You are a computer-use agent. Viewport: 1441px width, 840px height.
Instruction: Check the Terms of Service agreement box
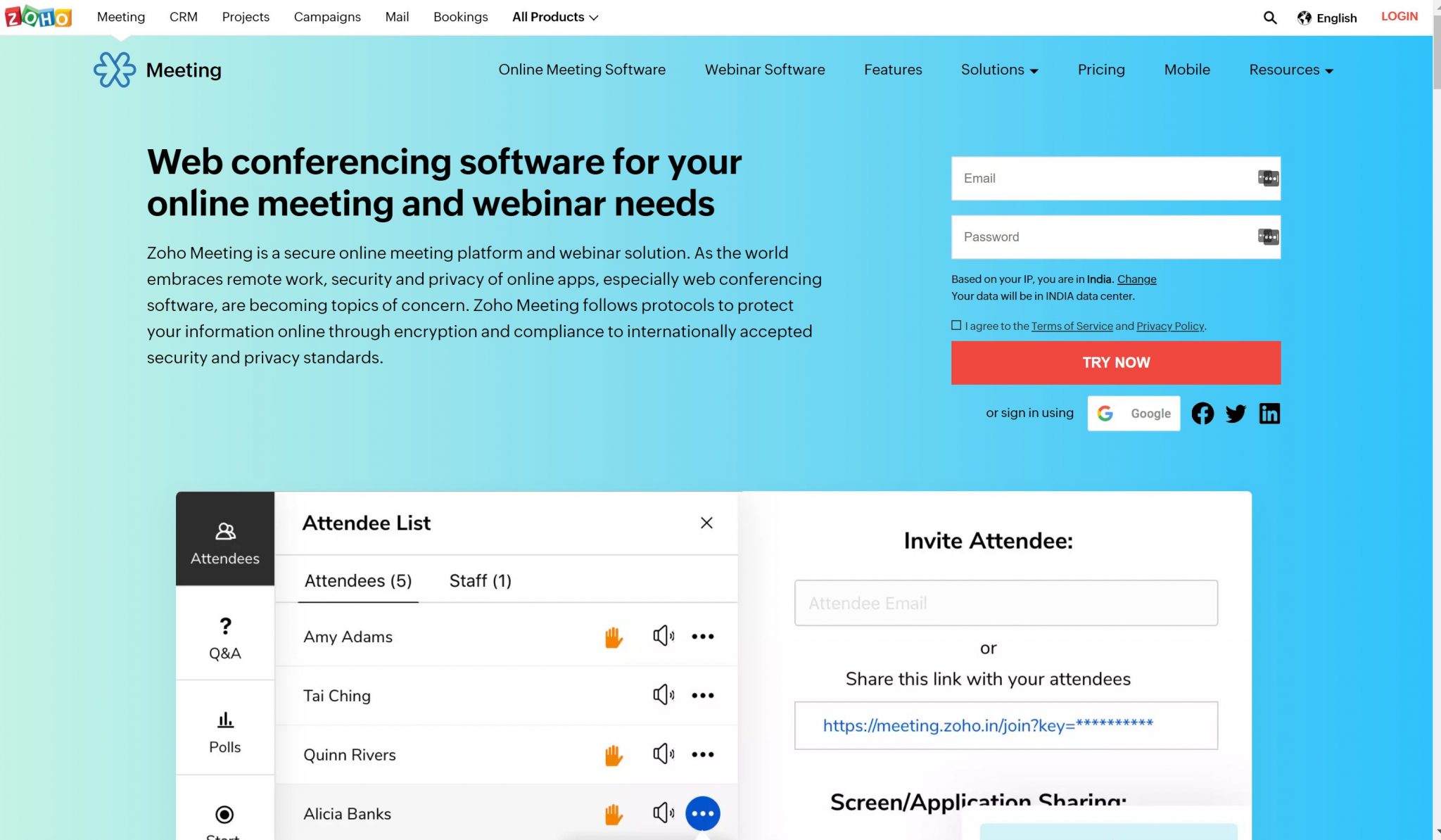[x=956, y=325]
